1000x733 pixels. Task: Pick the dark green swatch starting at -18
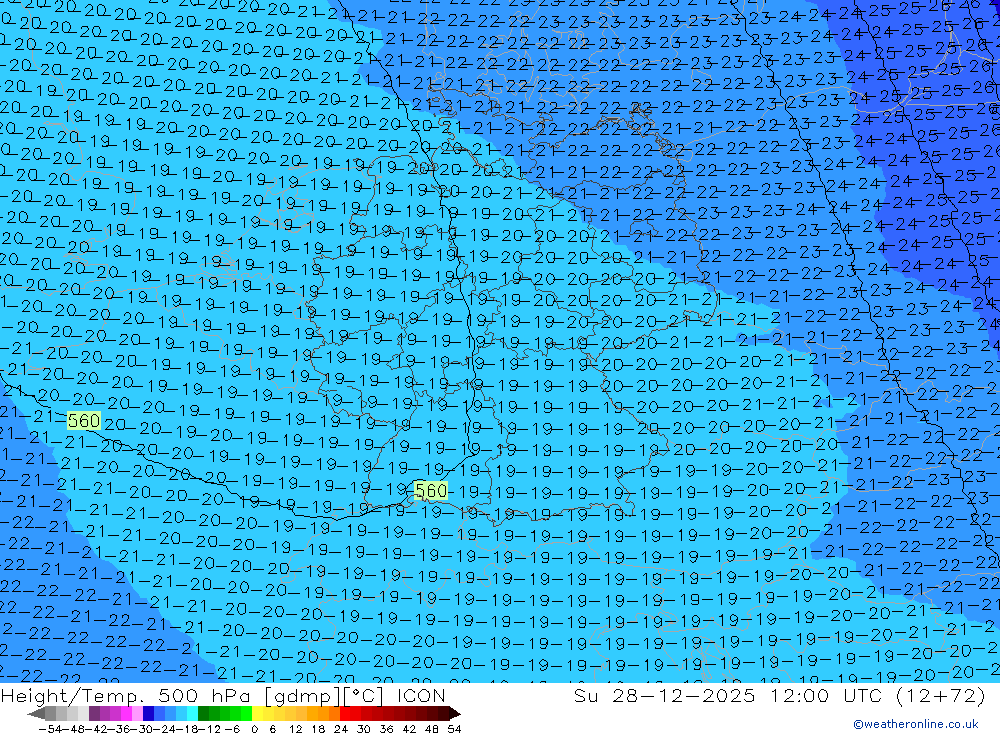point(203,714)
